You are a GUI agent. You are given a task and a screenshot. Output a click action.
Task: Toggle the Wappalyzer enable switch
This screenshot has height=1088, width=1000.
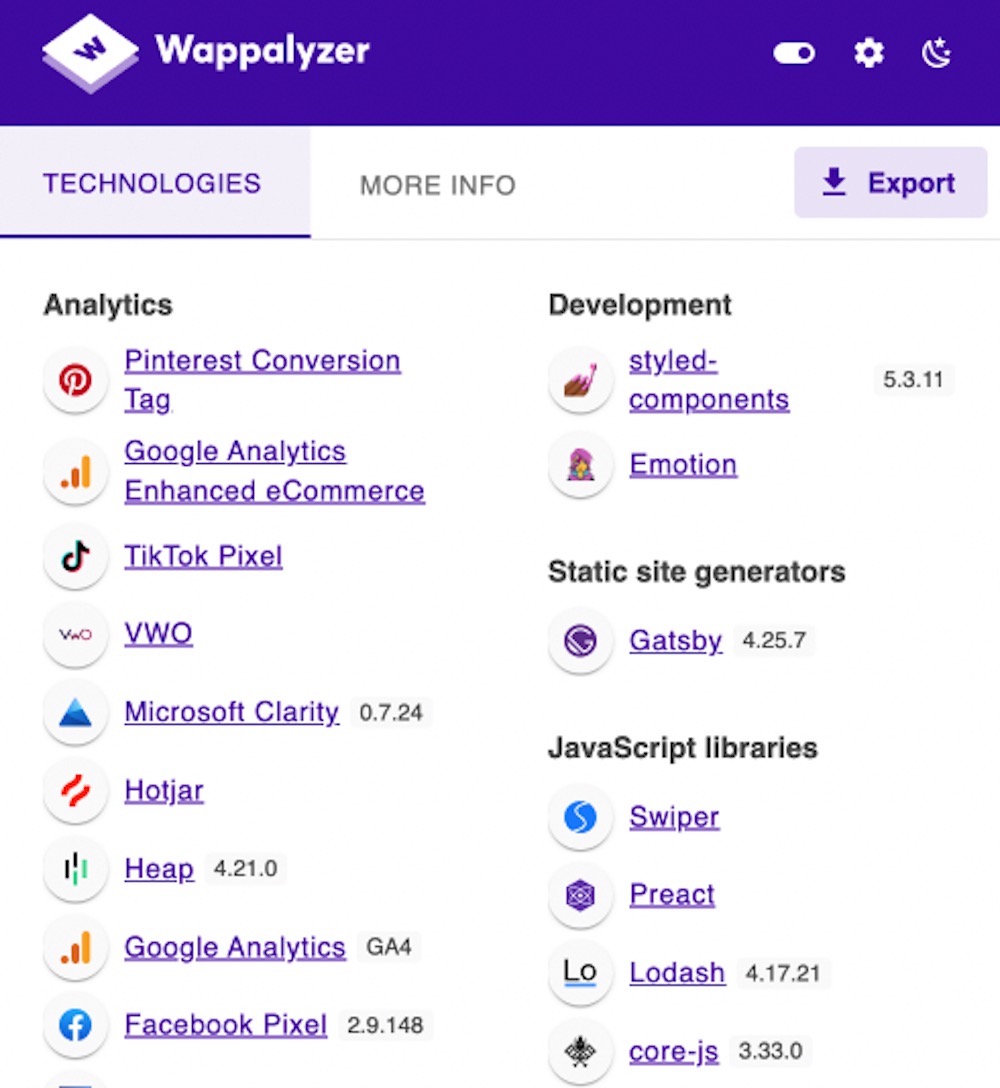pos(794,53)
